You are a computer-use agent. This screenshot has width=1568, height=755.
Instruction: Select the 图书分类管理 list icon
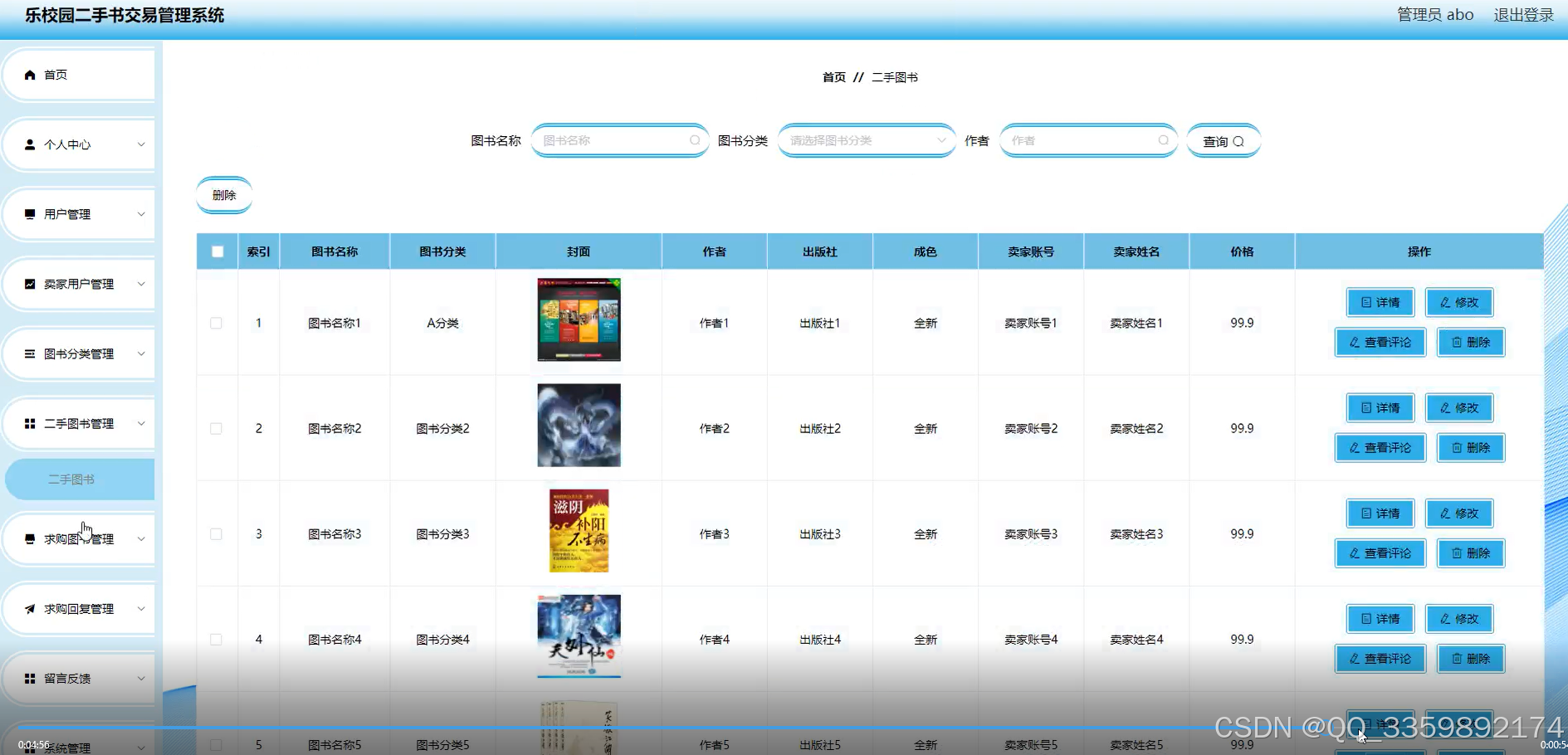29,353
